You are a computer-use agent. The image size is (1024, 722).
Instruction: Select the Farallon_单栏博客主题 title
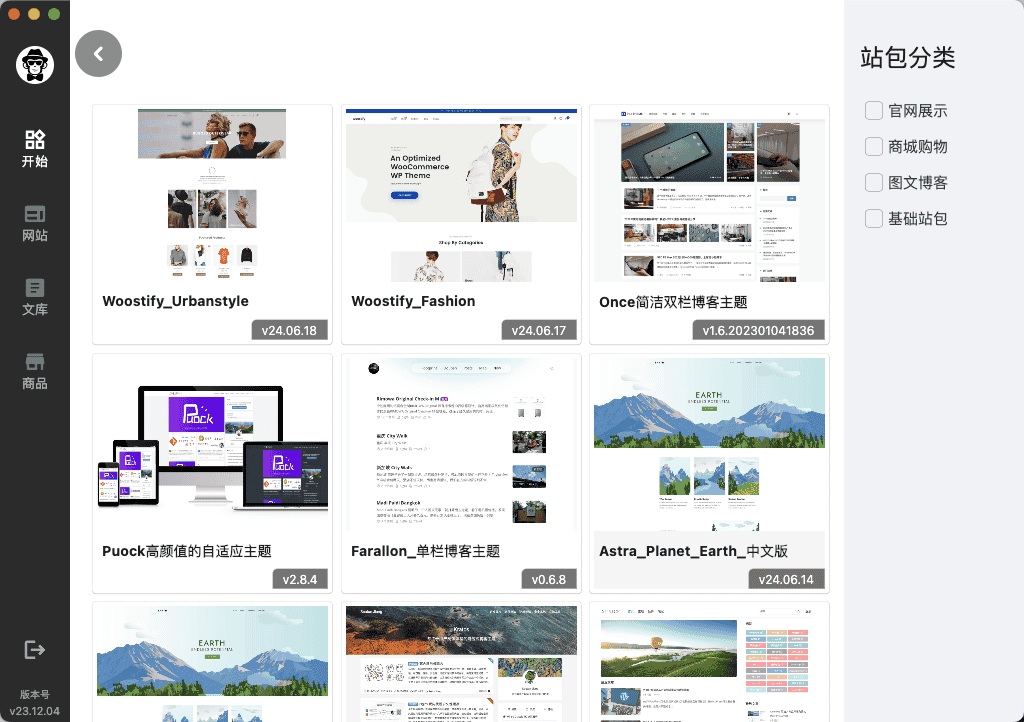point(426,551)
